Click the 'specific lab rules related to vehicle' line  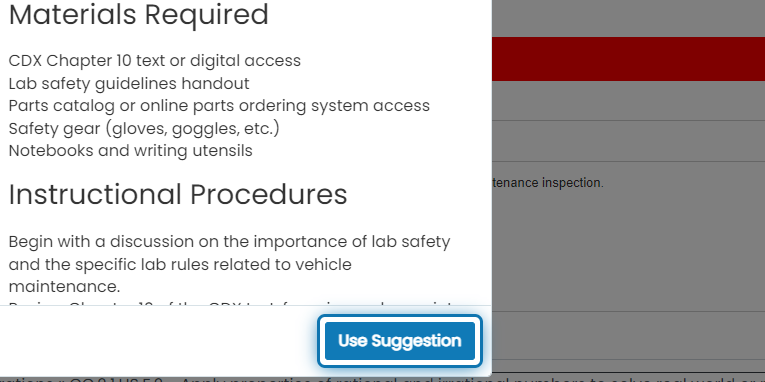pos(180,264)
